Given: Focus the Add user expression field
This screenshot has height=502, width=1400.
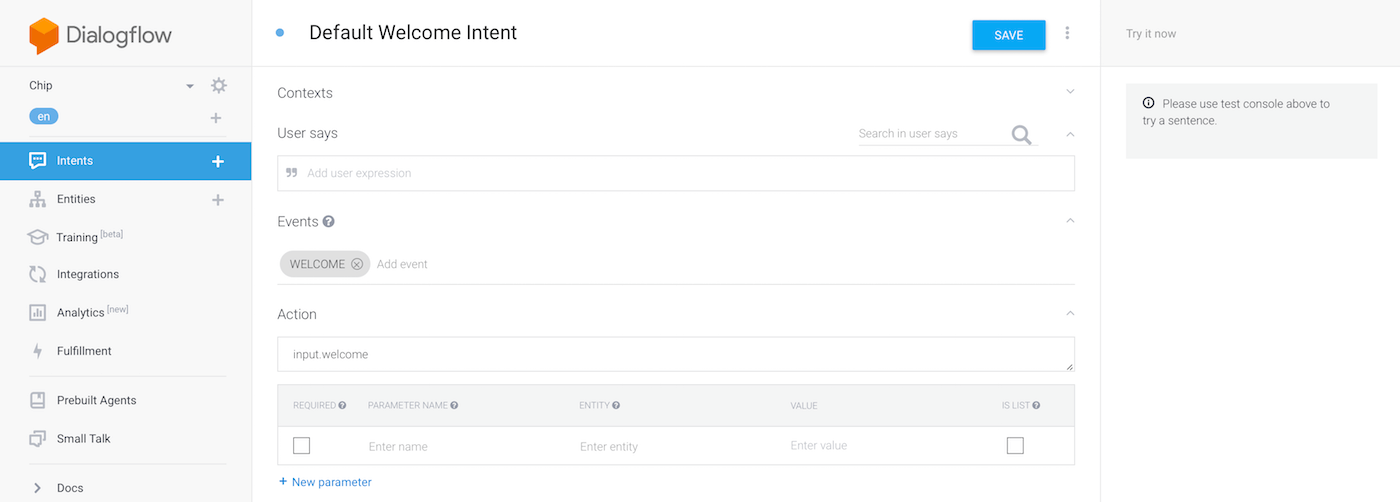Looking at the screenshot, I should 675,173.
